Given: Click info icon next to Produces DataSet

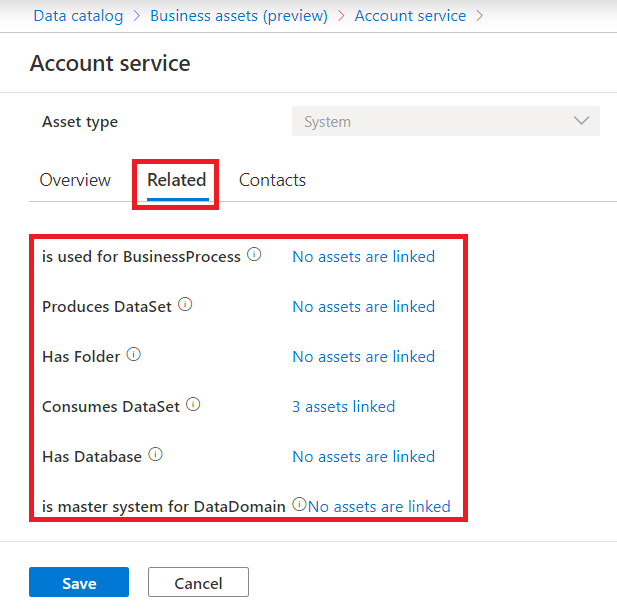Looking at the screenshot, I should point(185,305).
